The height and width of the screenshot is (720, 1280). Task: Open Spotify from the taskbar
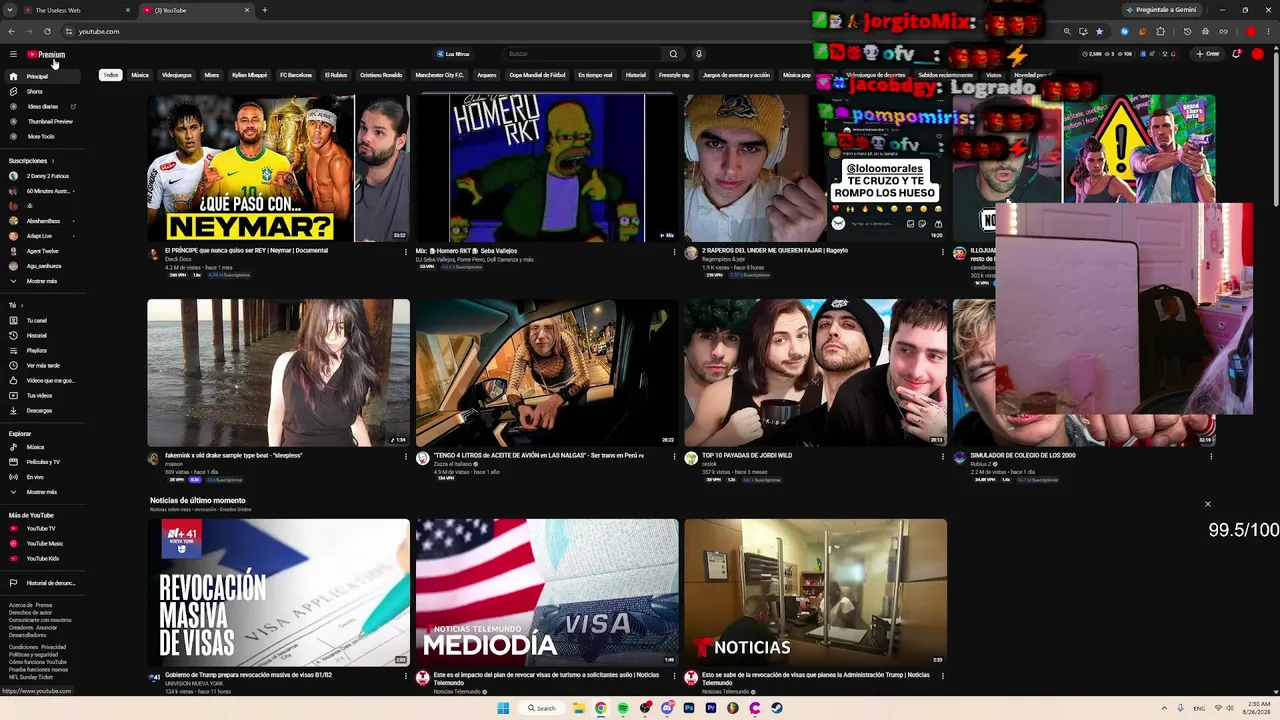tap(622, 708)
